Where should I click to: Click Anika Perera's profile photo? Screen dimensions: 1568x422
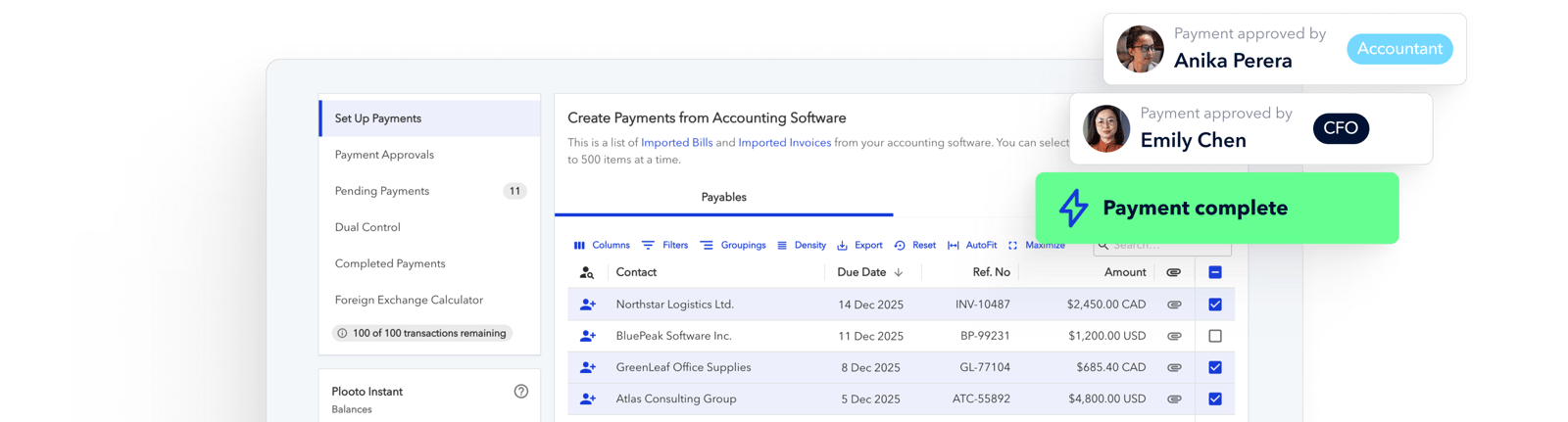point(1140,49)
